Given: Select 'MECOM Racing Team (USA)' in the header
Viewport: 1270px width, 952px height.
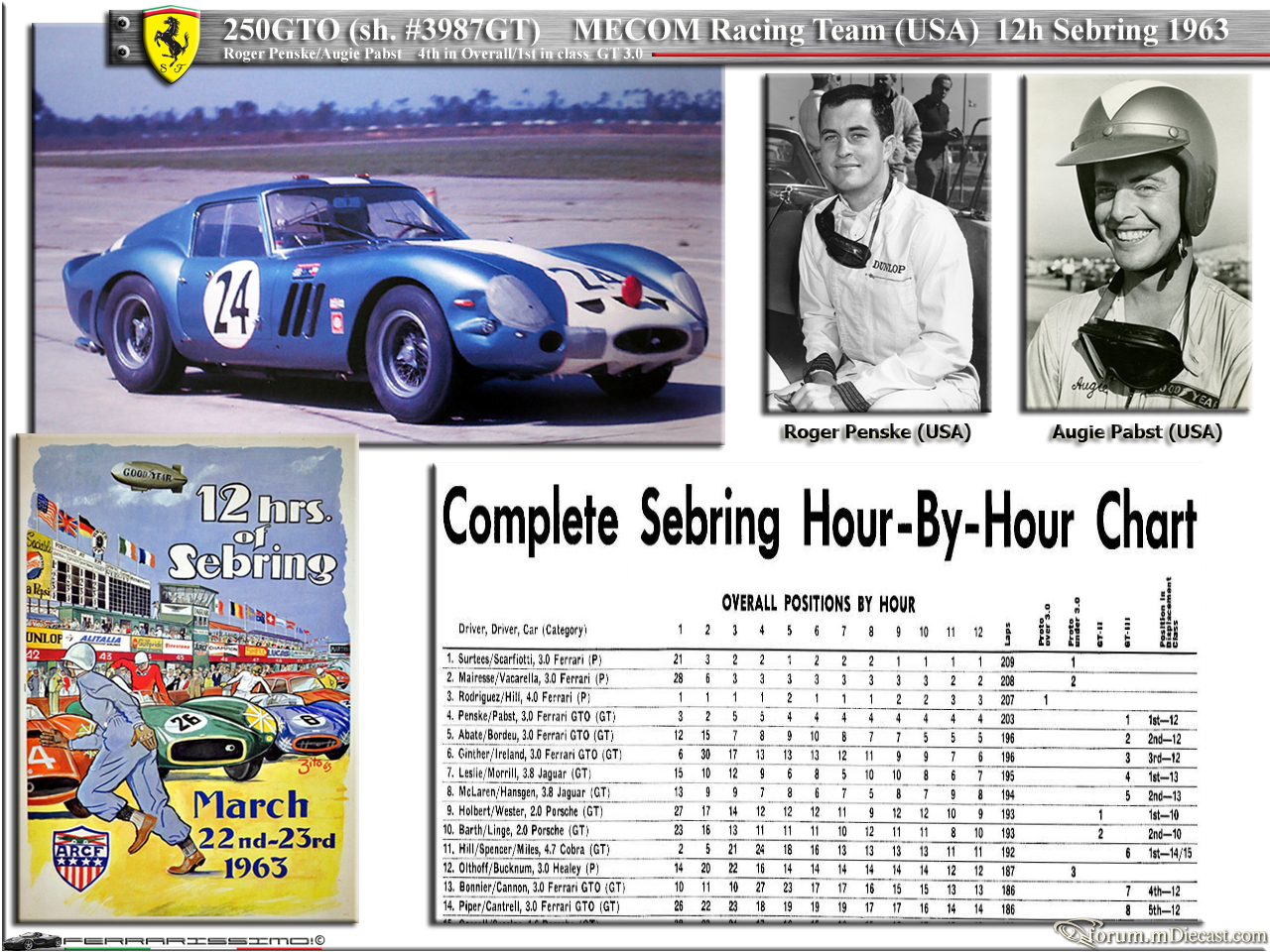Looking at the screenshot, I should tap(777, 30).
